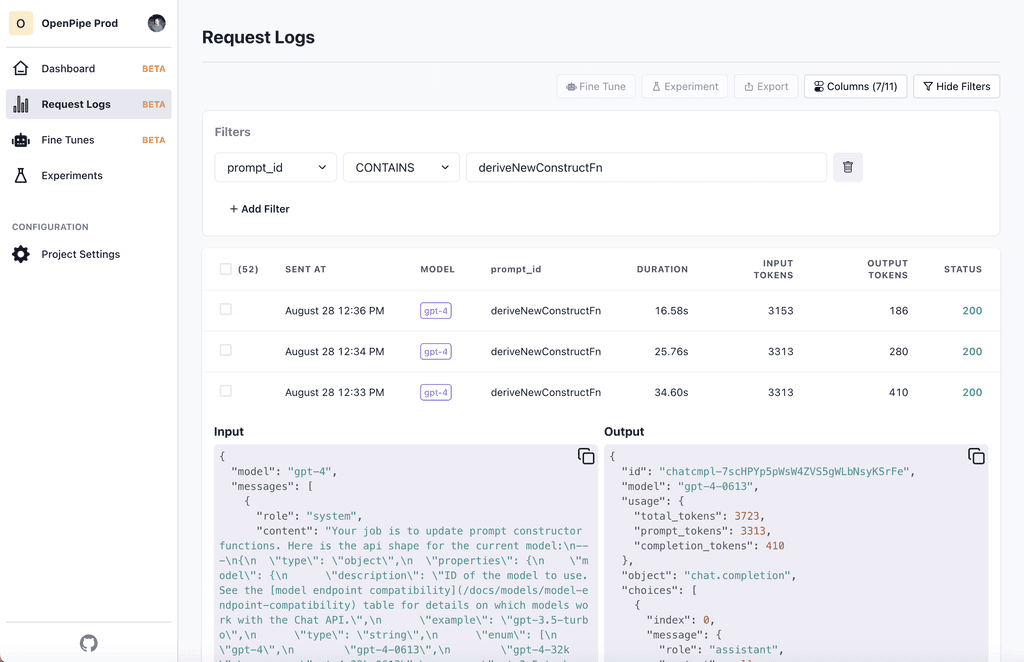Select the 12:34 PM log row checkbox
Viewport: 1024px width, 662px height.
click(225, 351)
